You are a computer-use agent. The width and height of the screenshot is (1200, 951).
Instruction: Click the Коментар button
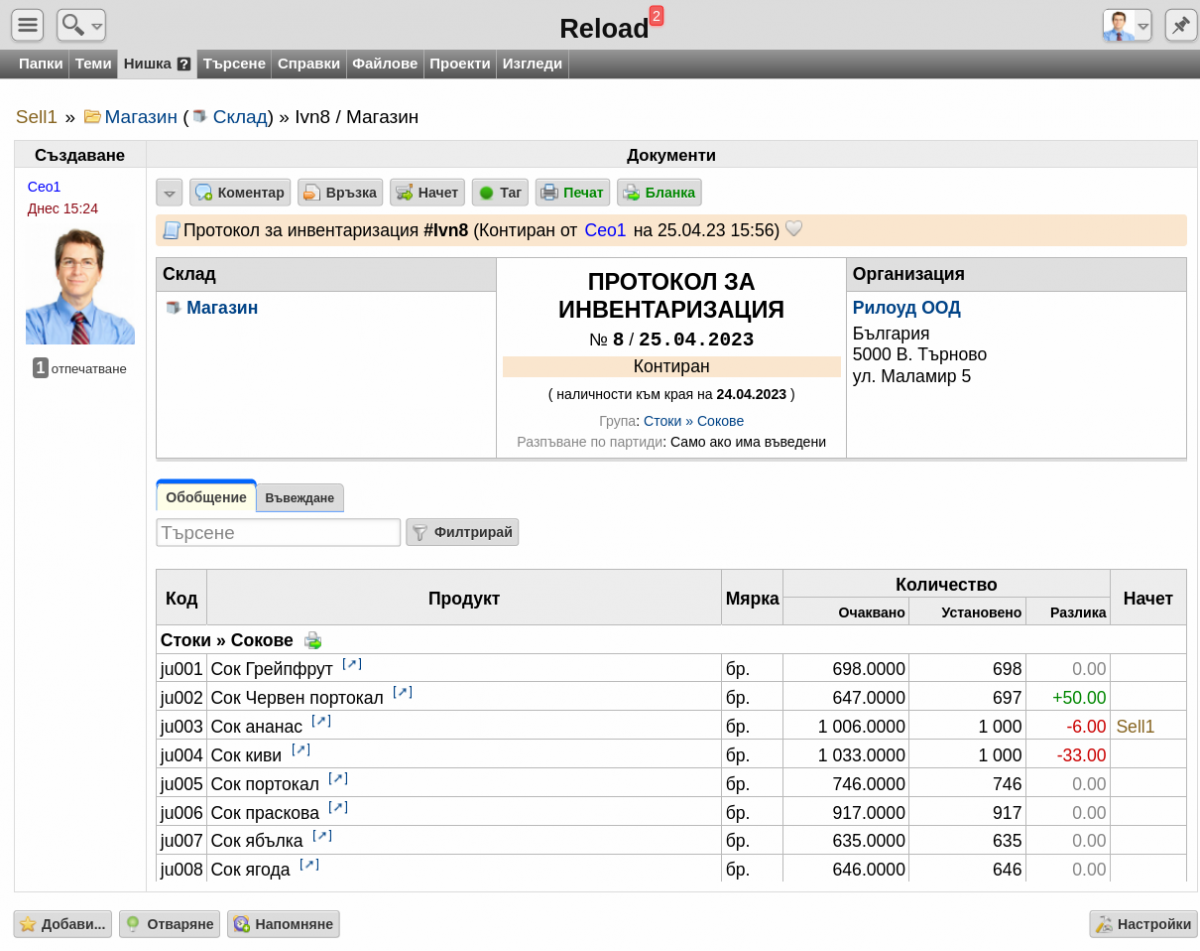pyautogui.click(x=240, y=192)
